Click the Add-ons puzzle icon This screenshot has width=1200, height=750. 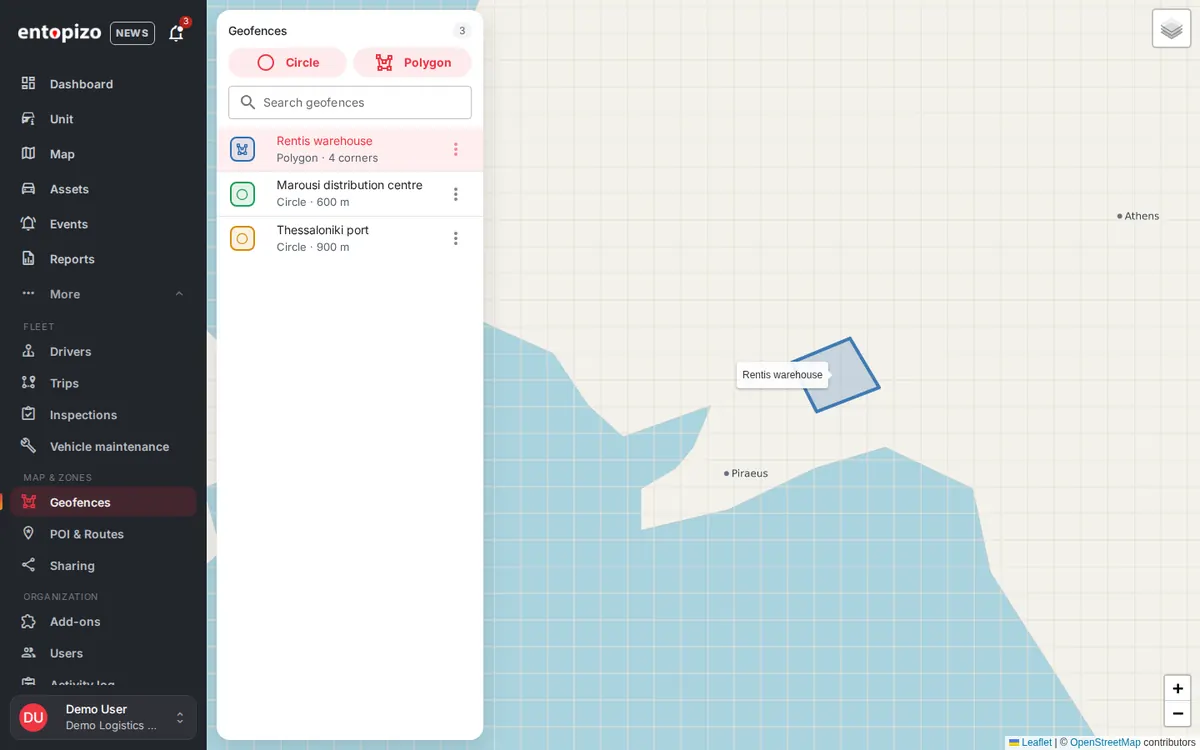[x=28, y=621]
